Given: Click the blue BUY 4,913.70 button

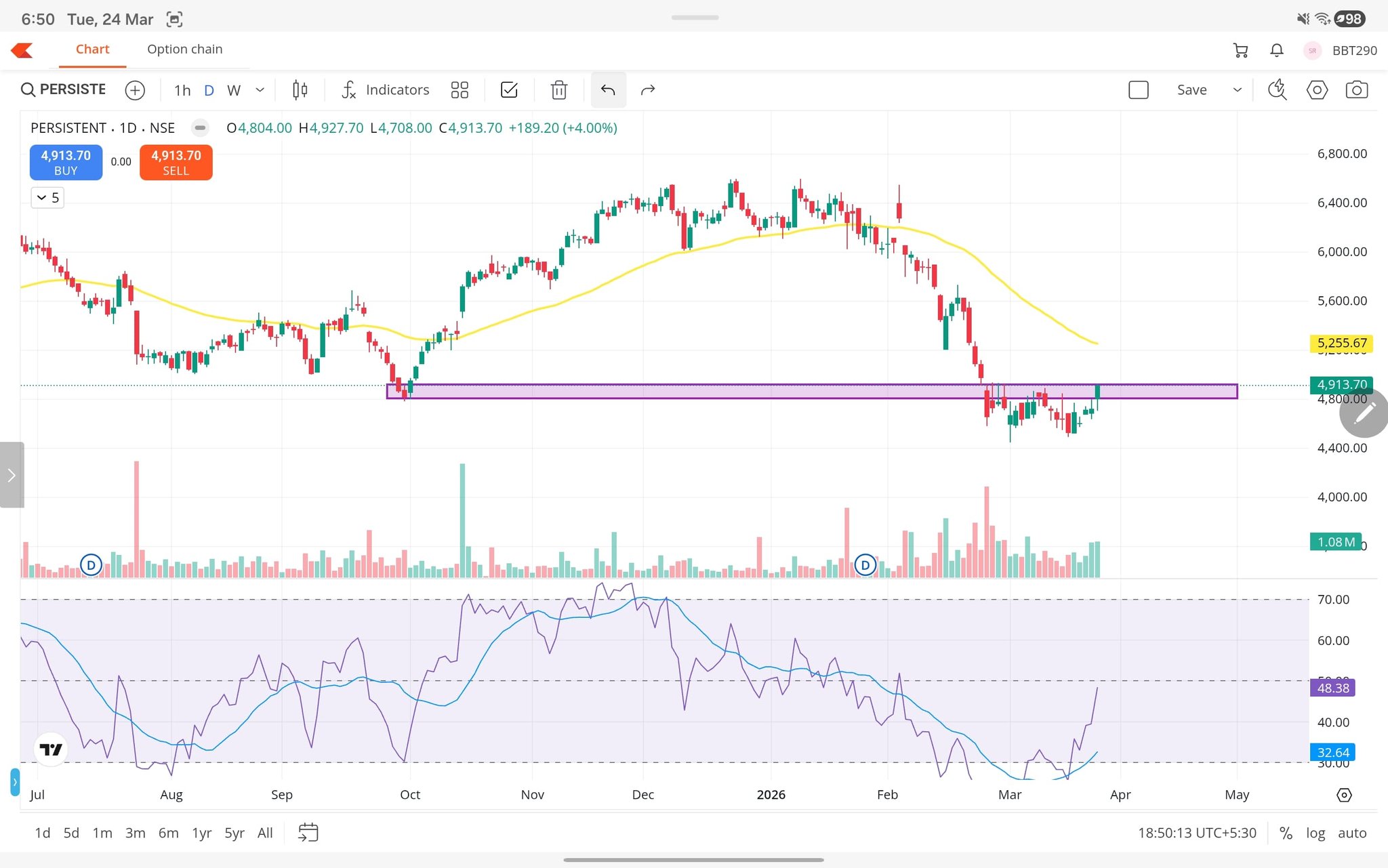Looking at the screenshot, I should tap(66, 163).
